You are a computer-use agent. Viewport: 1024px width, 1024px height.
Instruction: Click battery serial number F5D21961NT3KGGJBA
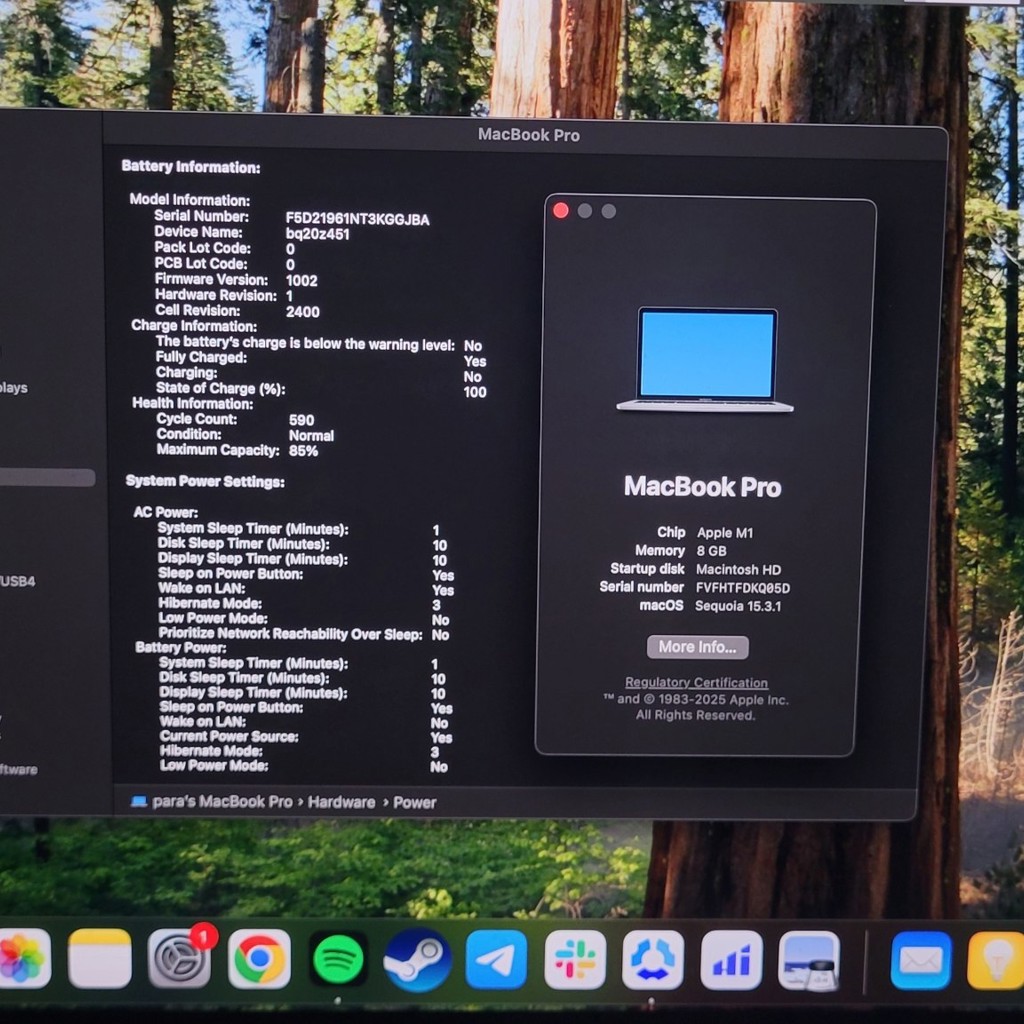coord(357,219)
